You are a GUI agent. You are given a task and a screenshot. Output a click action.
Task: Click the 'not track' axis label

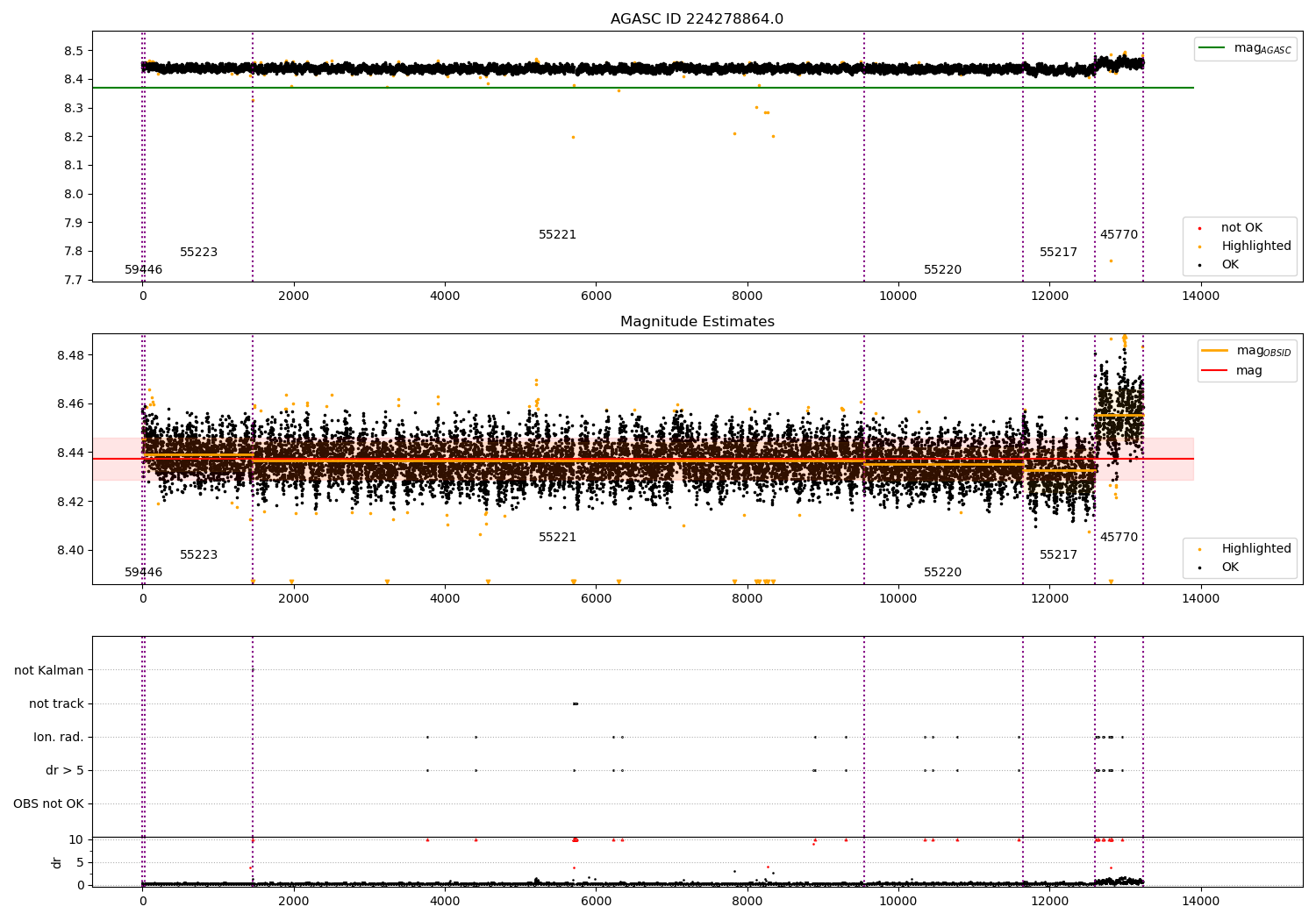pyautogui.click(x=56, y=703)
